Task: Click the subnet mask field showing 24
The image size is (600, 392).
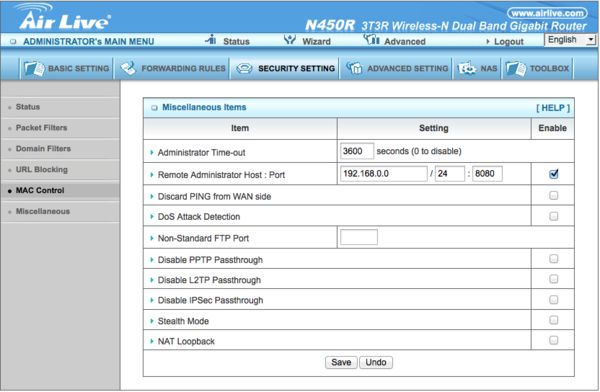Action: (450, 174)
